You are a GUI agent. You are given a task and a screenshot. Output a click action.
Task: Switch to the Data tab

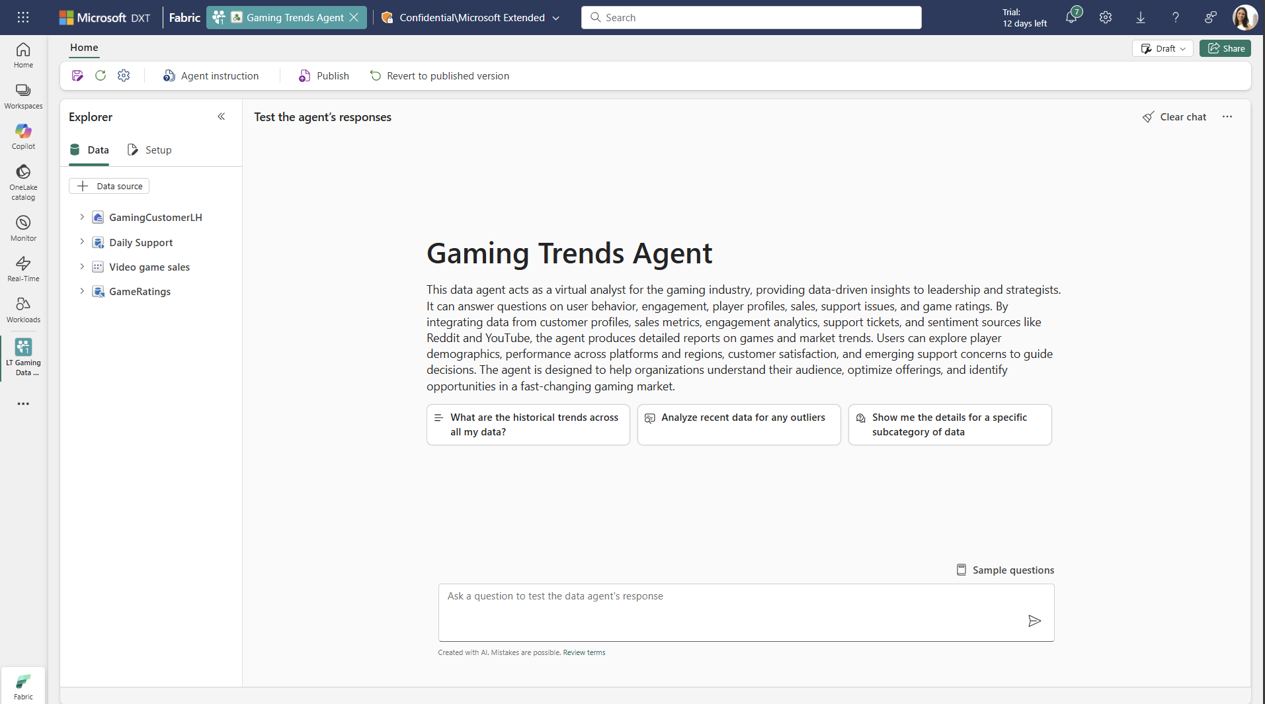[89, 150]
